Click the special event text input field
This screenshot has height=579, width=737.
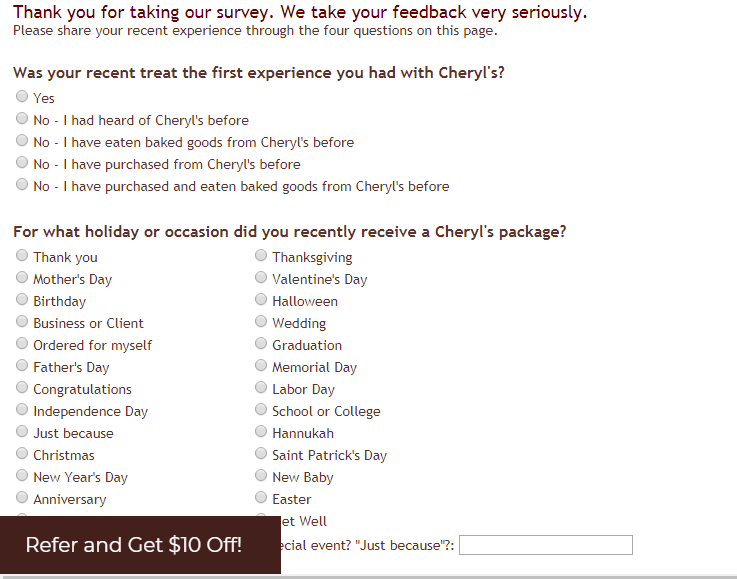[x=545, y=545]
